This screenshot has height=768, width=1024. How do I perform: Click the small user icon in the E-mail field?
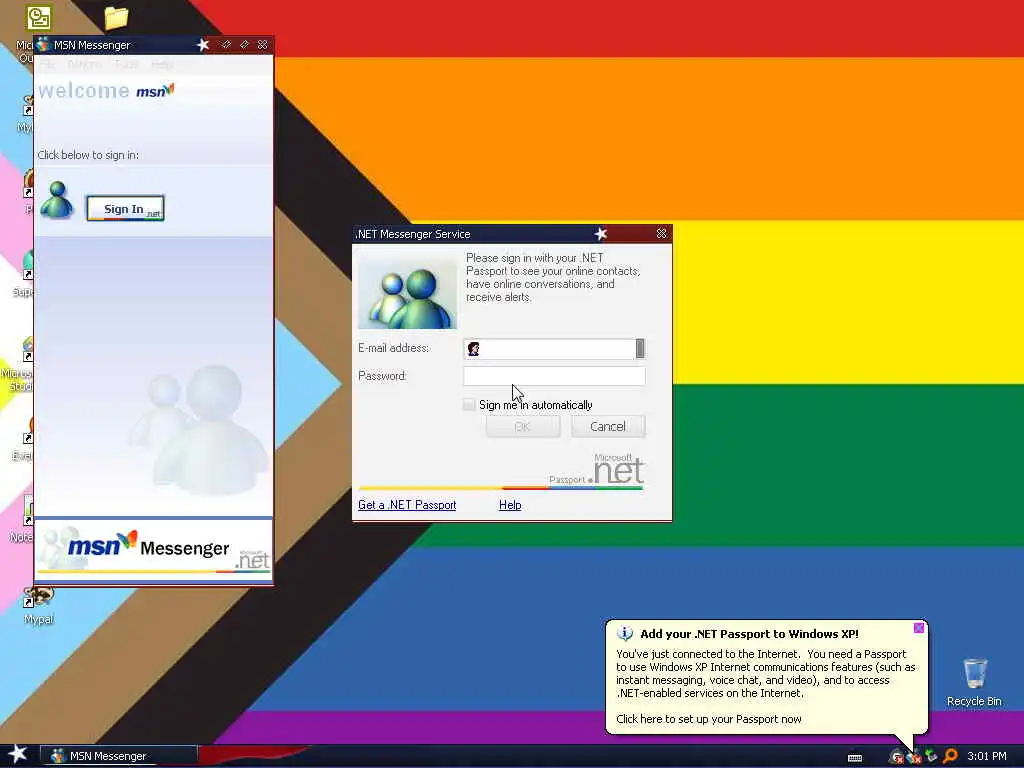tap(473, 349)
